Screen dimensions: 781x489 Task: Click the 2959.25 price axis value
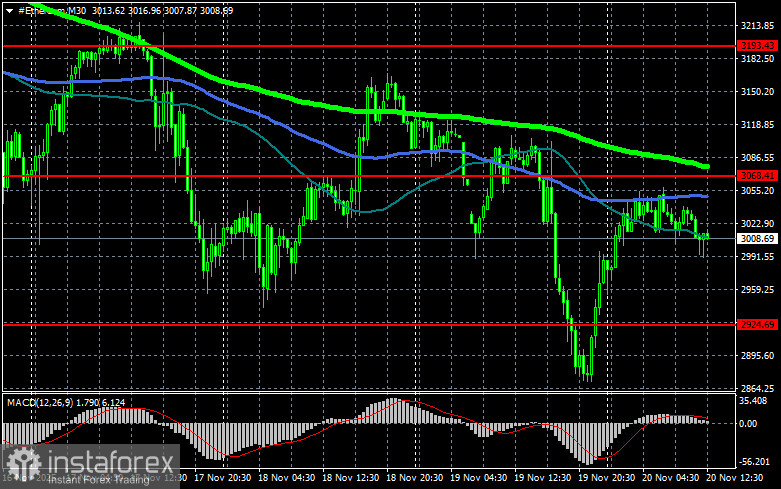click(757, 289)
